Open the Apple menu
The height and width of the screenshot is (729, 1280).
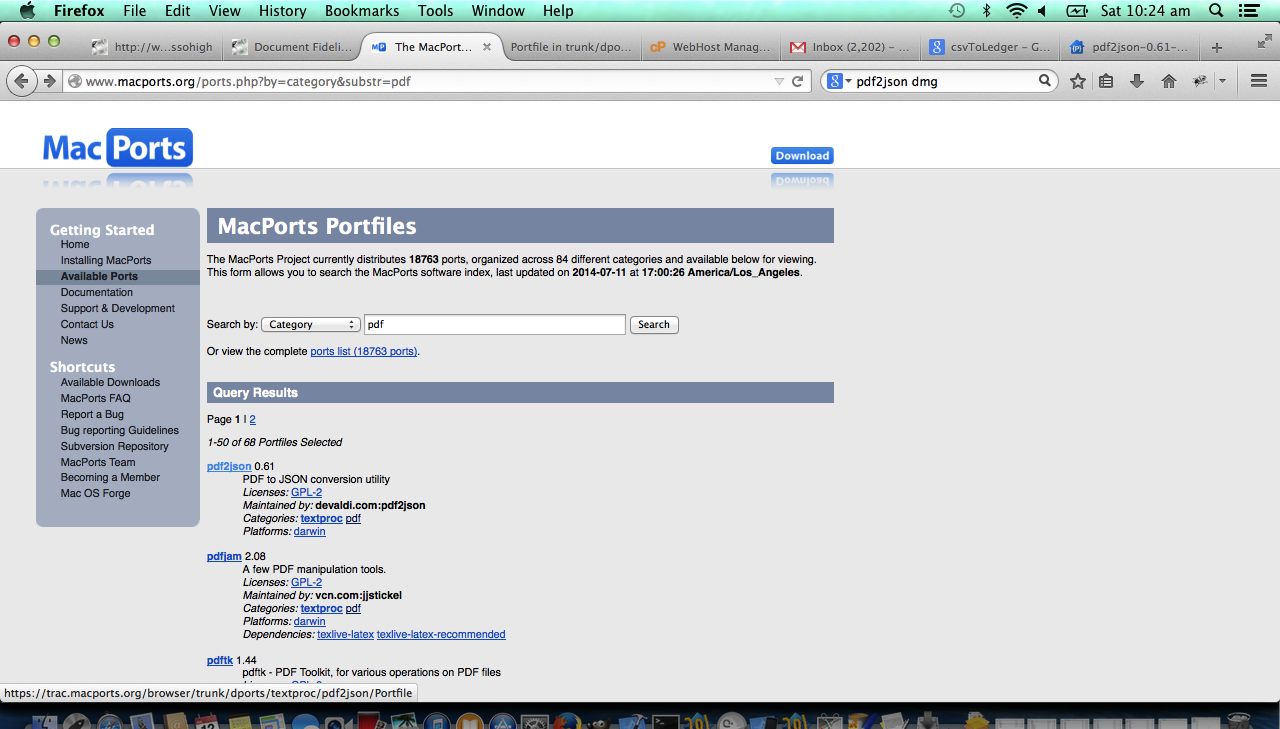tap(27, 11)
